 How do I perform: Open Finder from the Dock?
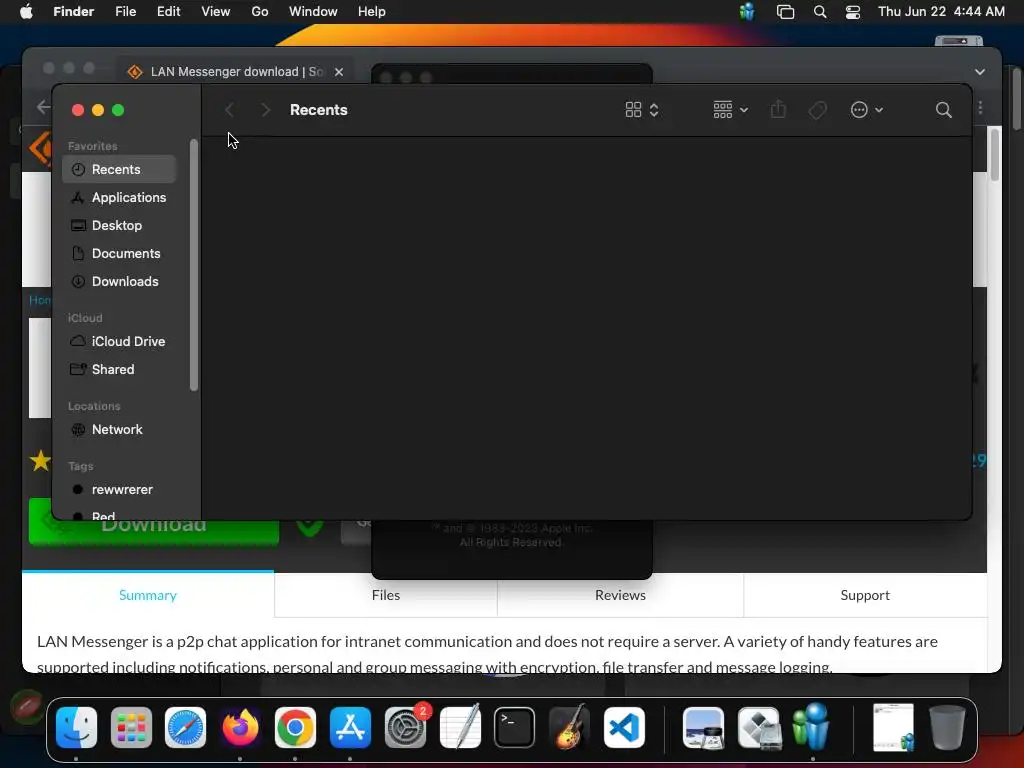pos(76,728)
